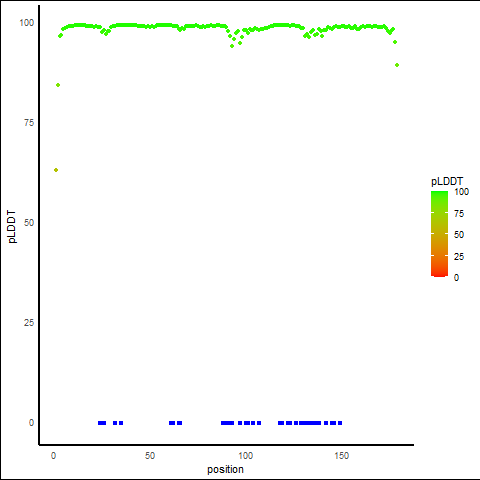Click the x-axis tick label 50
The width and height of the screenshot is (480, 480).
click(150, 456)
